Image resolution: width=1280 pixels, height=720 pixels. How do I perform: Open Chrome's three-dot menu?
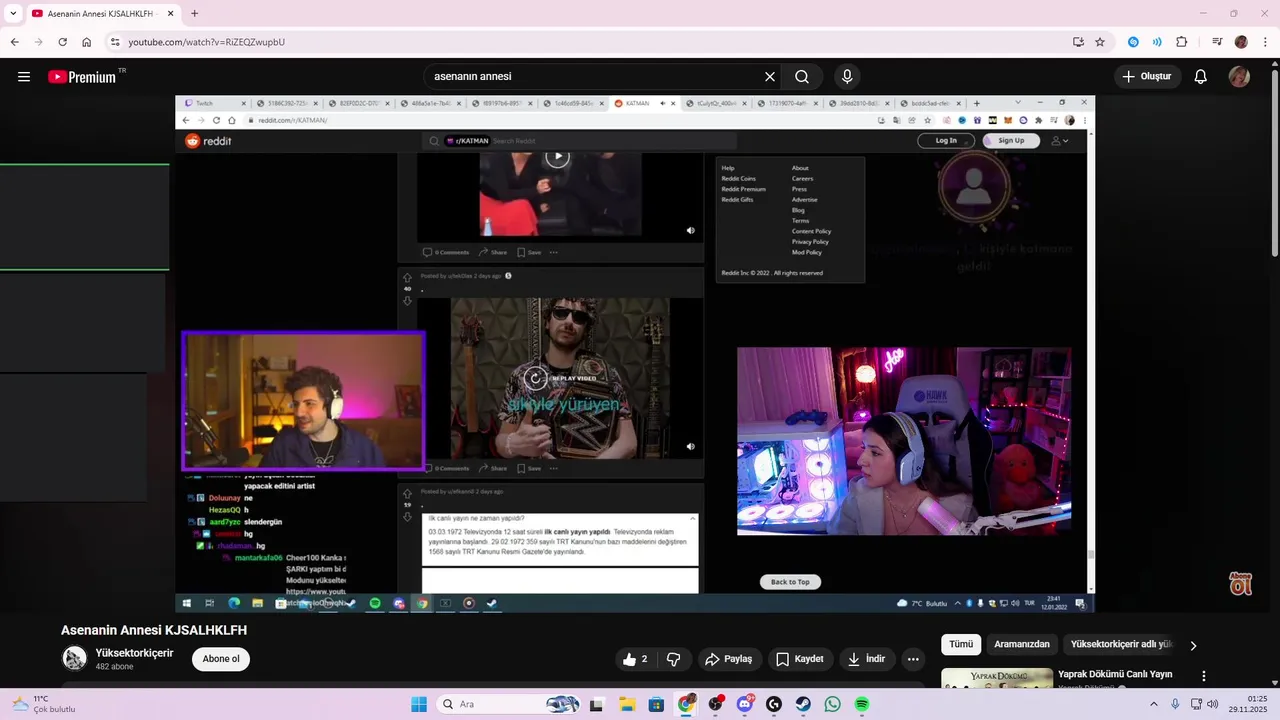(1265, 42)
